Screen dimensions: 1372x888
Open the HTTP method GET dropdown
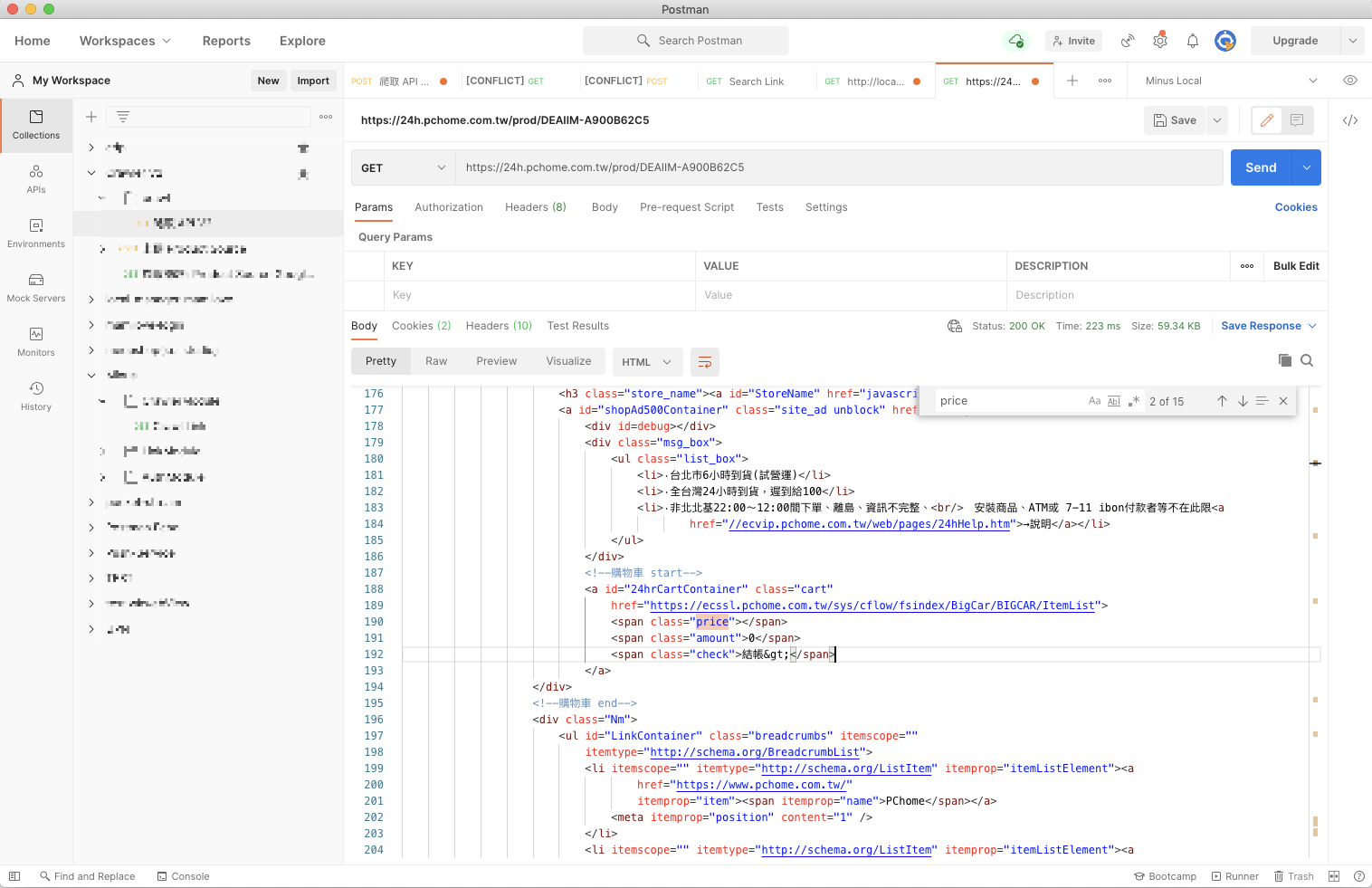403,167
